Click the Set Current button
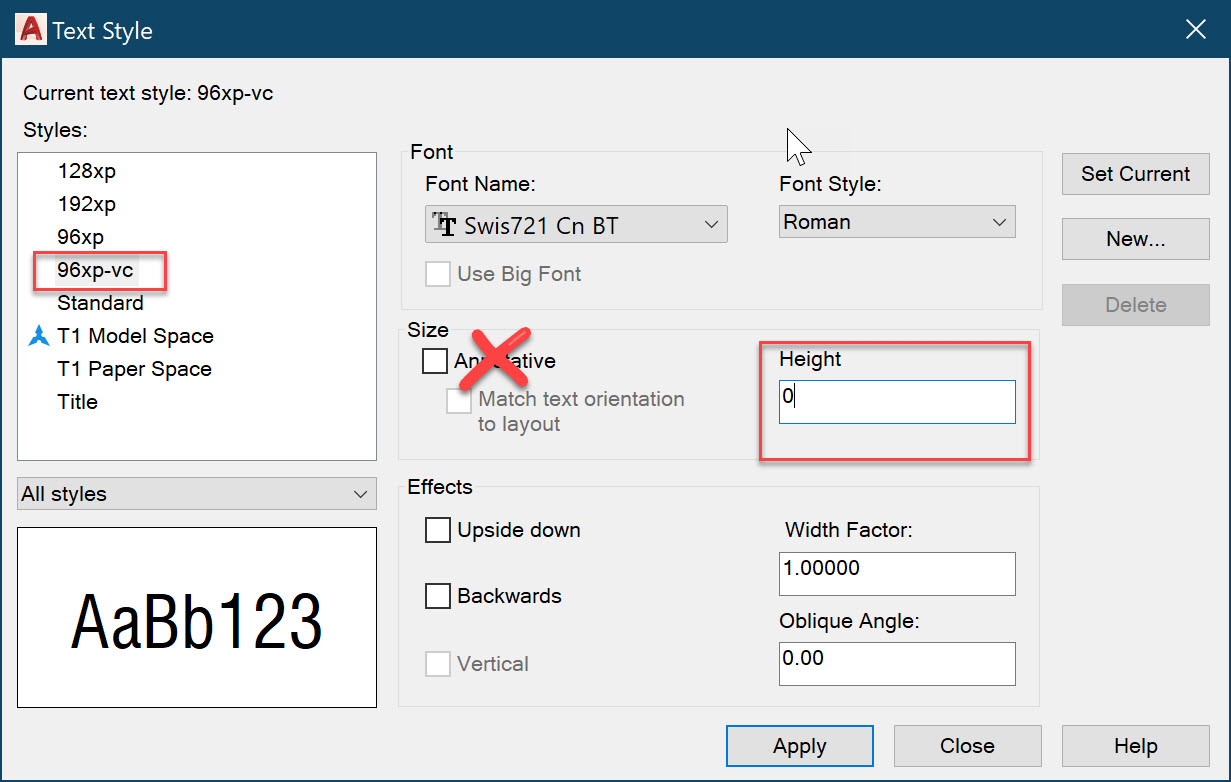Screen dimensions: 1231x782 pyautogui.click(x=1135, y=174)
